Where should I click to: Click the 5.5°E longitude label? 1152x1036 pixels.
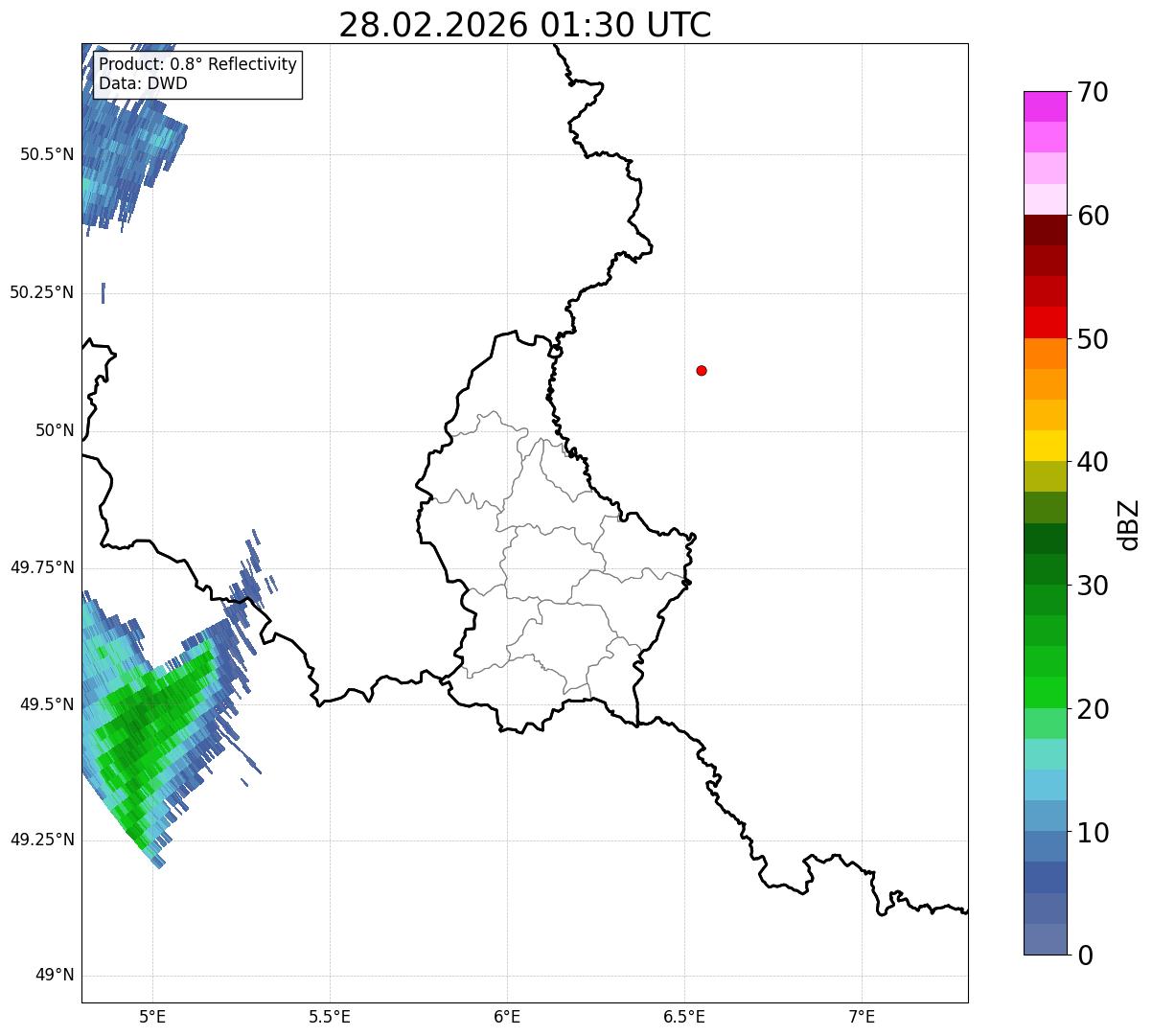[330, 1017]
